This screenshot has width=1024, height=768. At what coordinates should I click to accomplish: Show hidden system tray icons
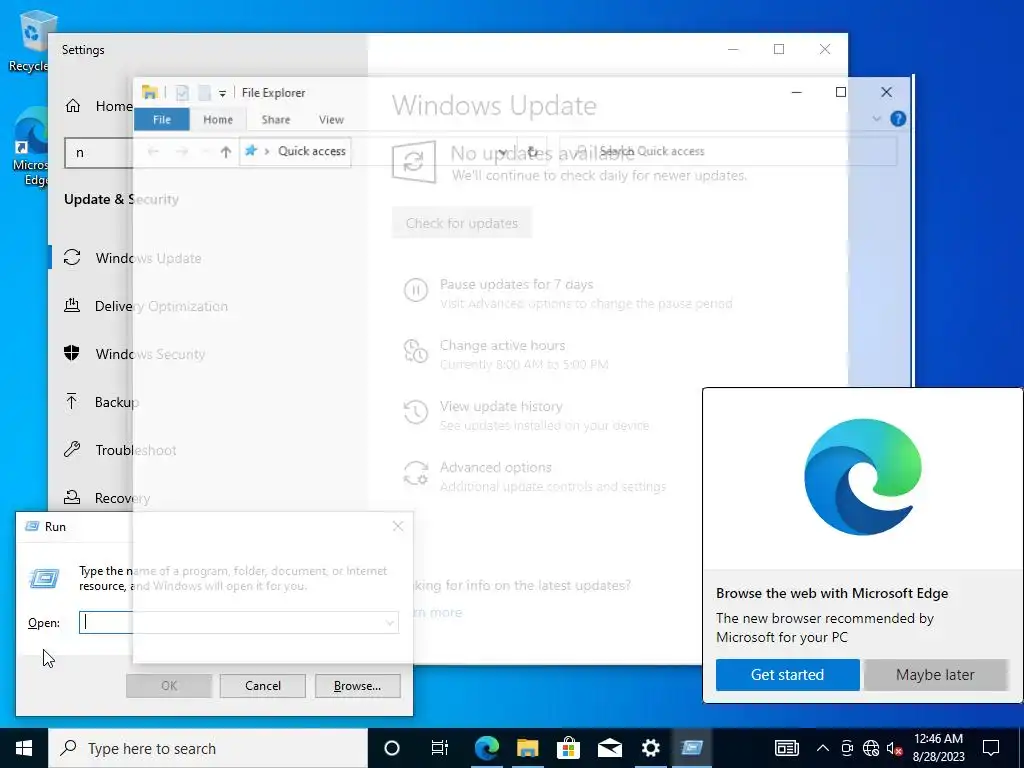[x=823, y=748]
